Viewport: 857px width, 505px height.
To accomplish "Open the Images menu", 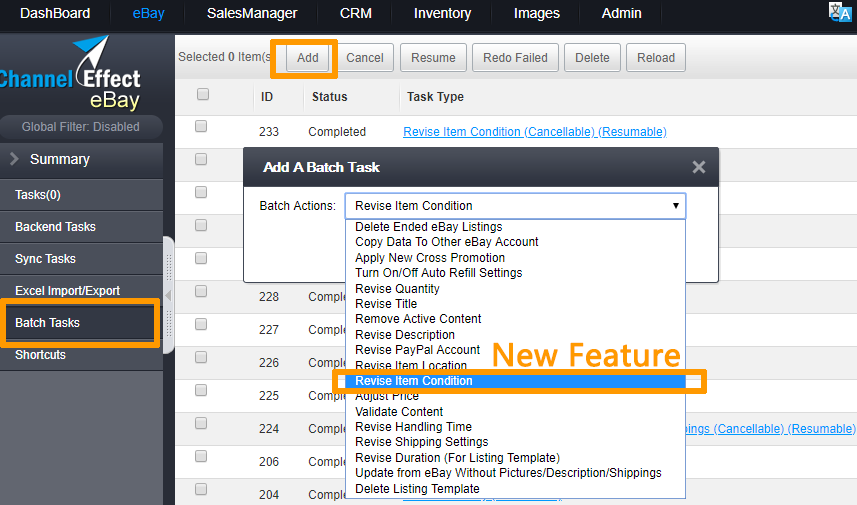I will tap(537, 13).
